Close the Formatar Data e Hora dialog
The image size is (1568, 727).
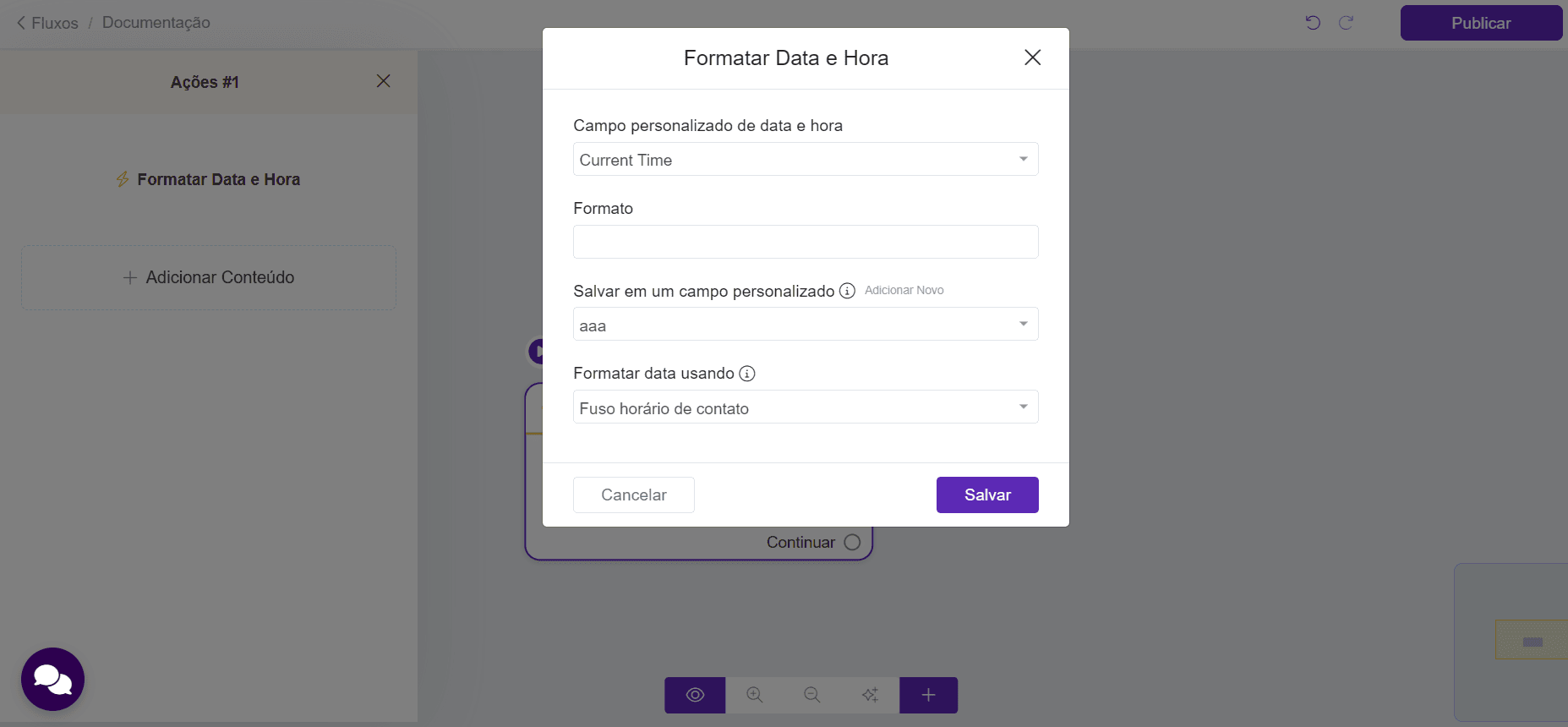[x=1032, y=57]
